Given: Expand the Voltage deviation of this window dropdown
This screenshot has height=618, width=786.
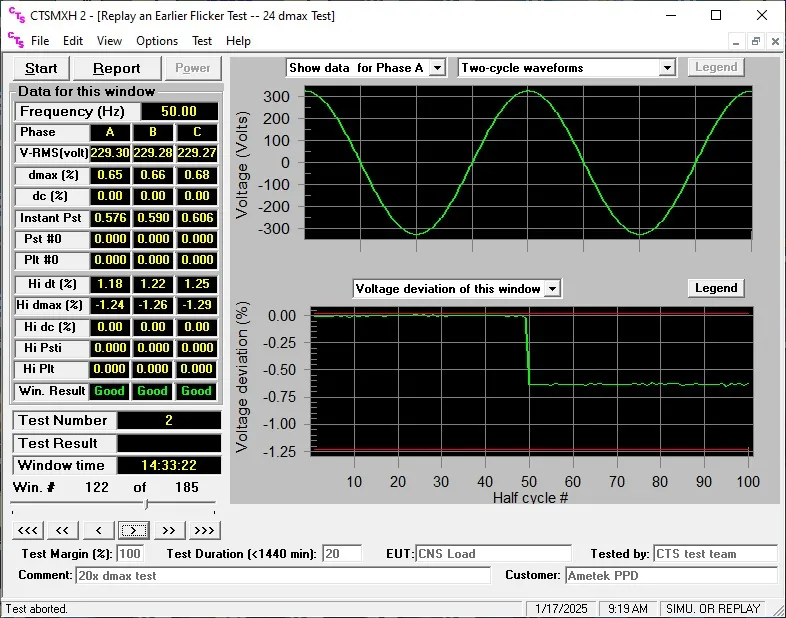Looking at the screenshot, I should pos(552,289).
